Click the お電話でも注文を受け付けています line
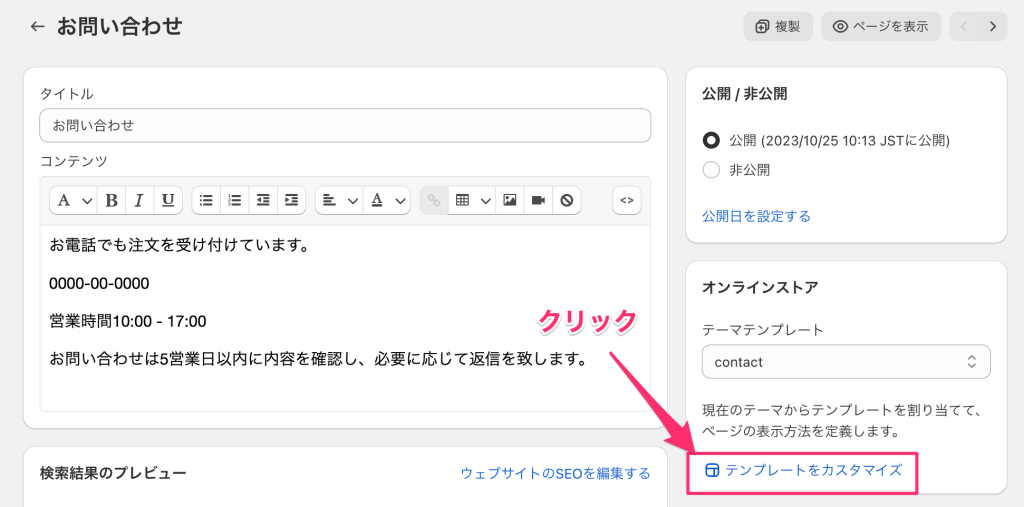Viewport: 1024px width, 507px height. point(179,246)
